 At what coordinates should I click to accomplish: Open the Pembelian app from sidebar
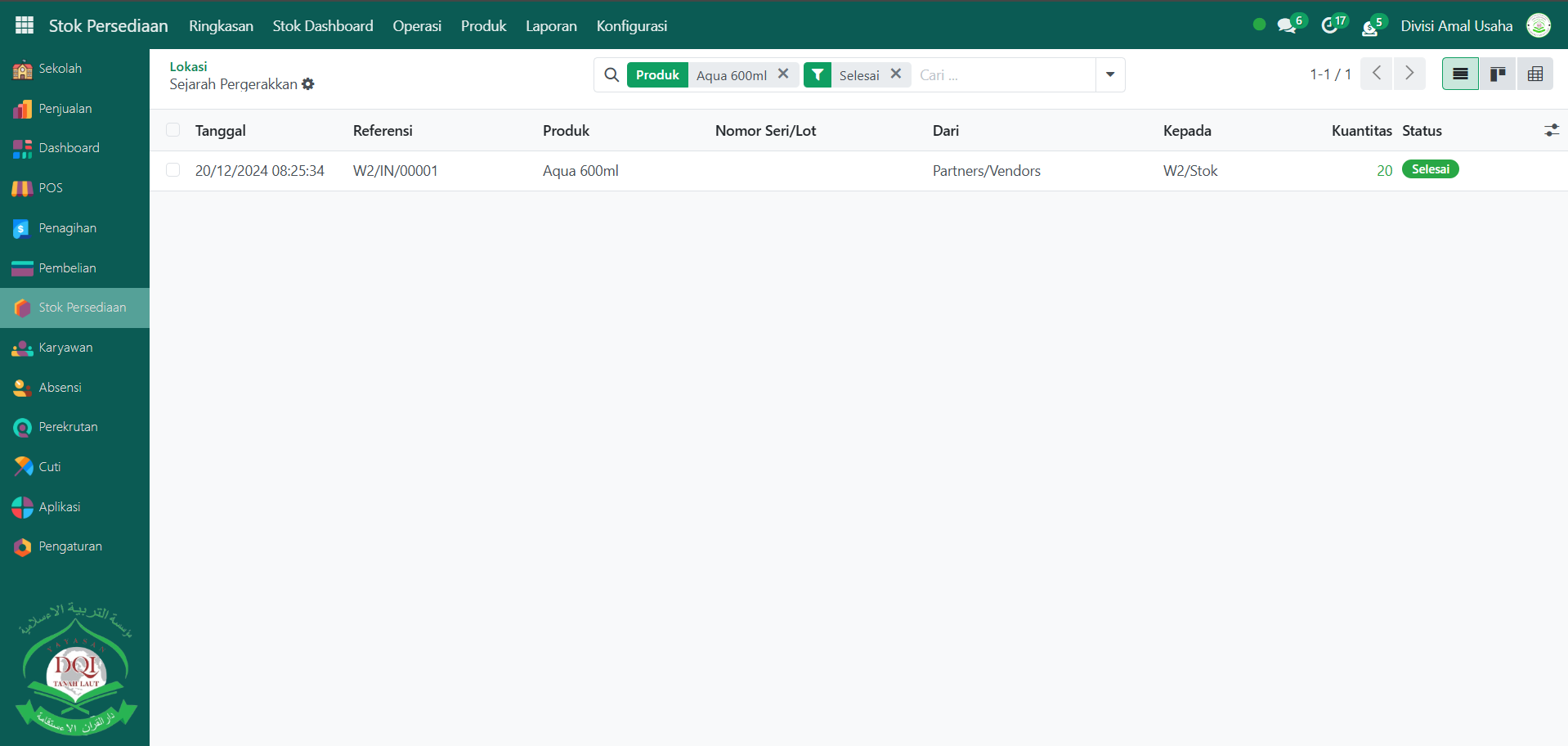point(67,268)
